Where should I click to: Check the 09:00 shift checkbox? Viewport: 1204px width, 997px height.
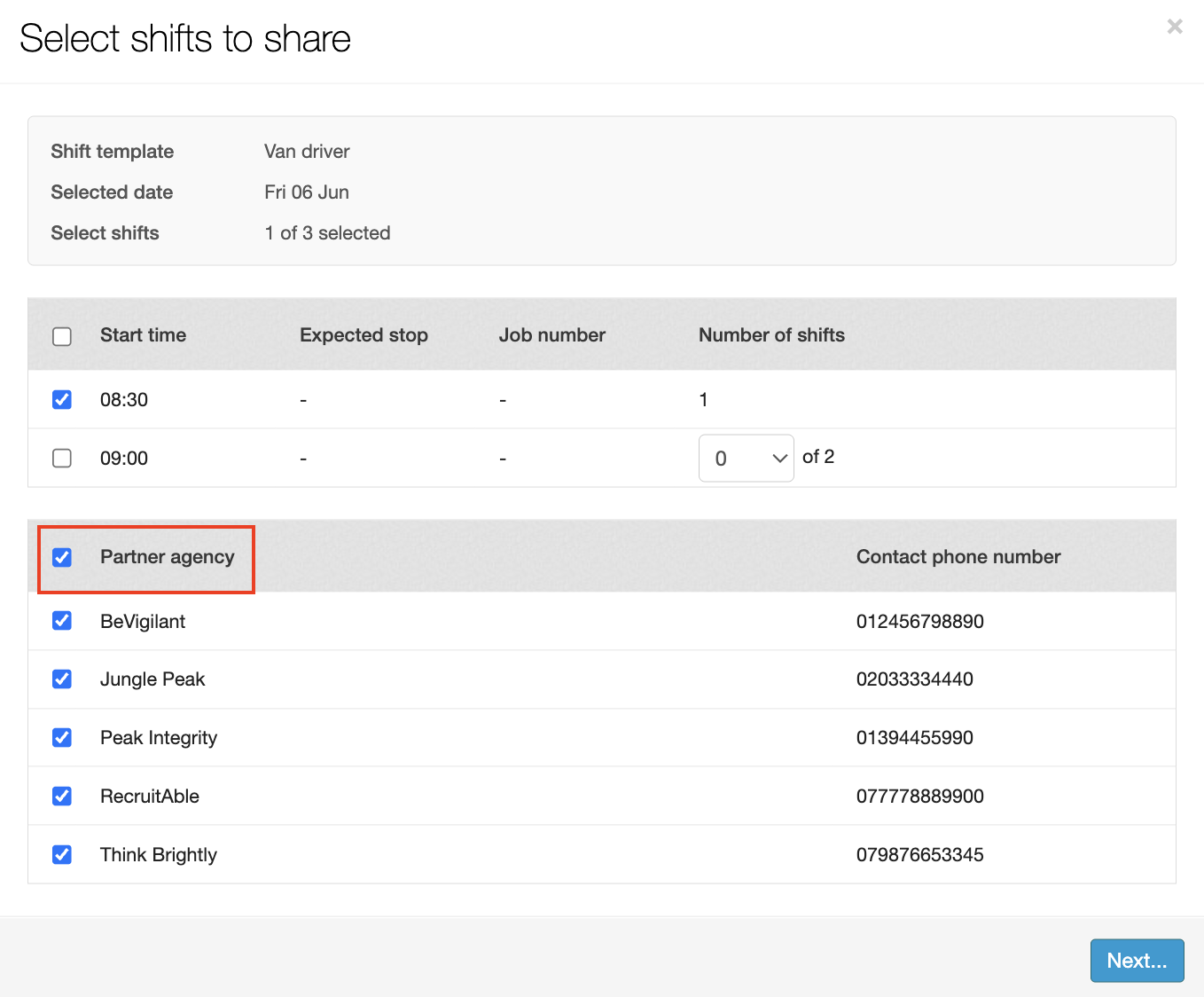[62, 458]
